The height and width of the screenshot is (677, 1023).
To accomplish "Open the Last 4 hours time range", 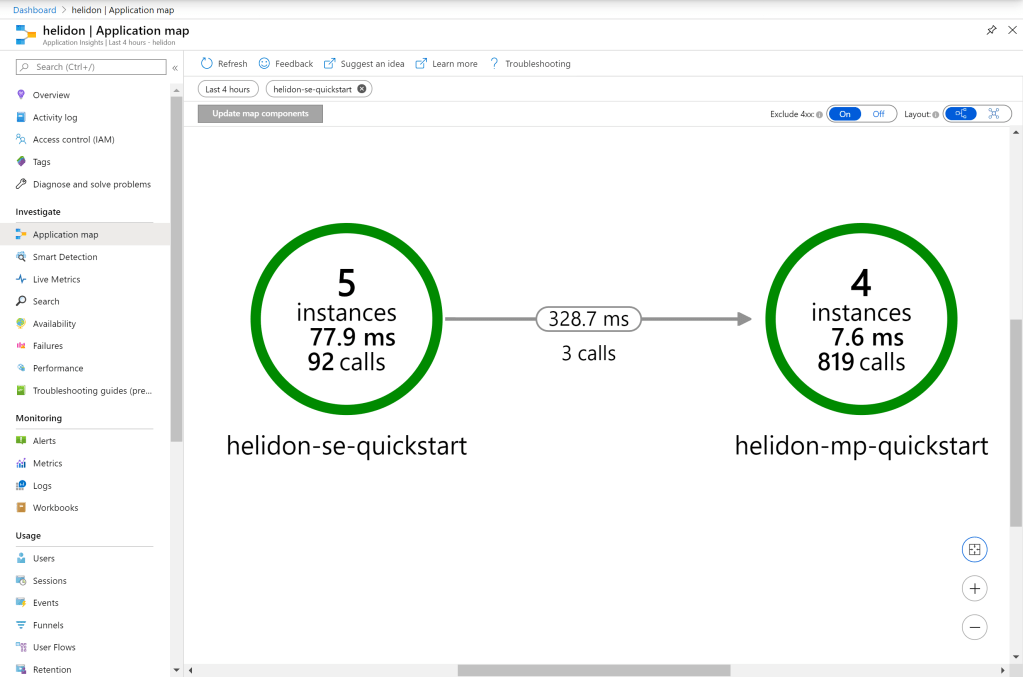I will click(x=227, y=89).
